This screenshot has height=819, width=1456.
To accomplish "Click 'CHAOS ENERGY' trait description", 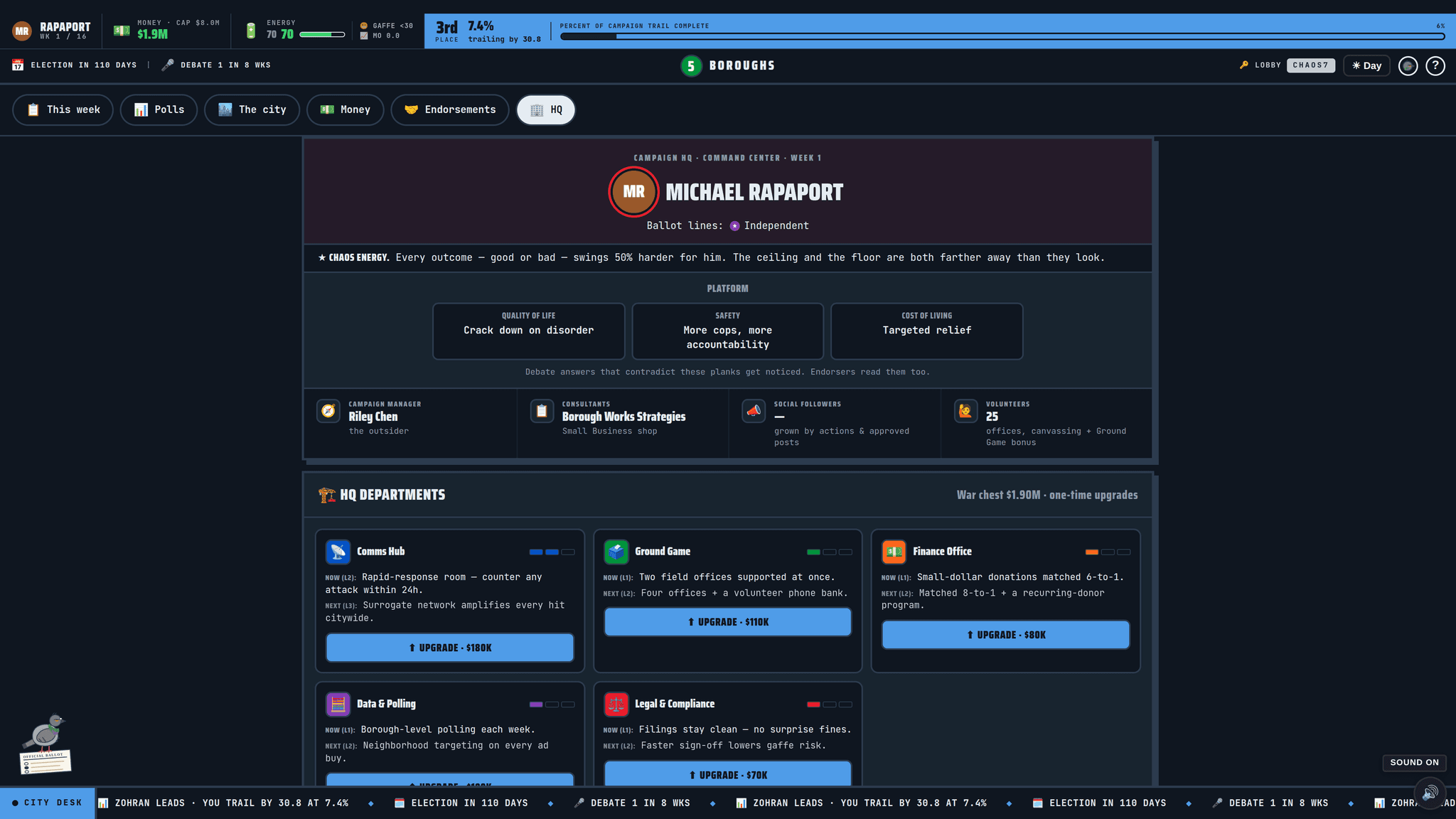I will click(x=712, y=257).
